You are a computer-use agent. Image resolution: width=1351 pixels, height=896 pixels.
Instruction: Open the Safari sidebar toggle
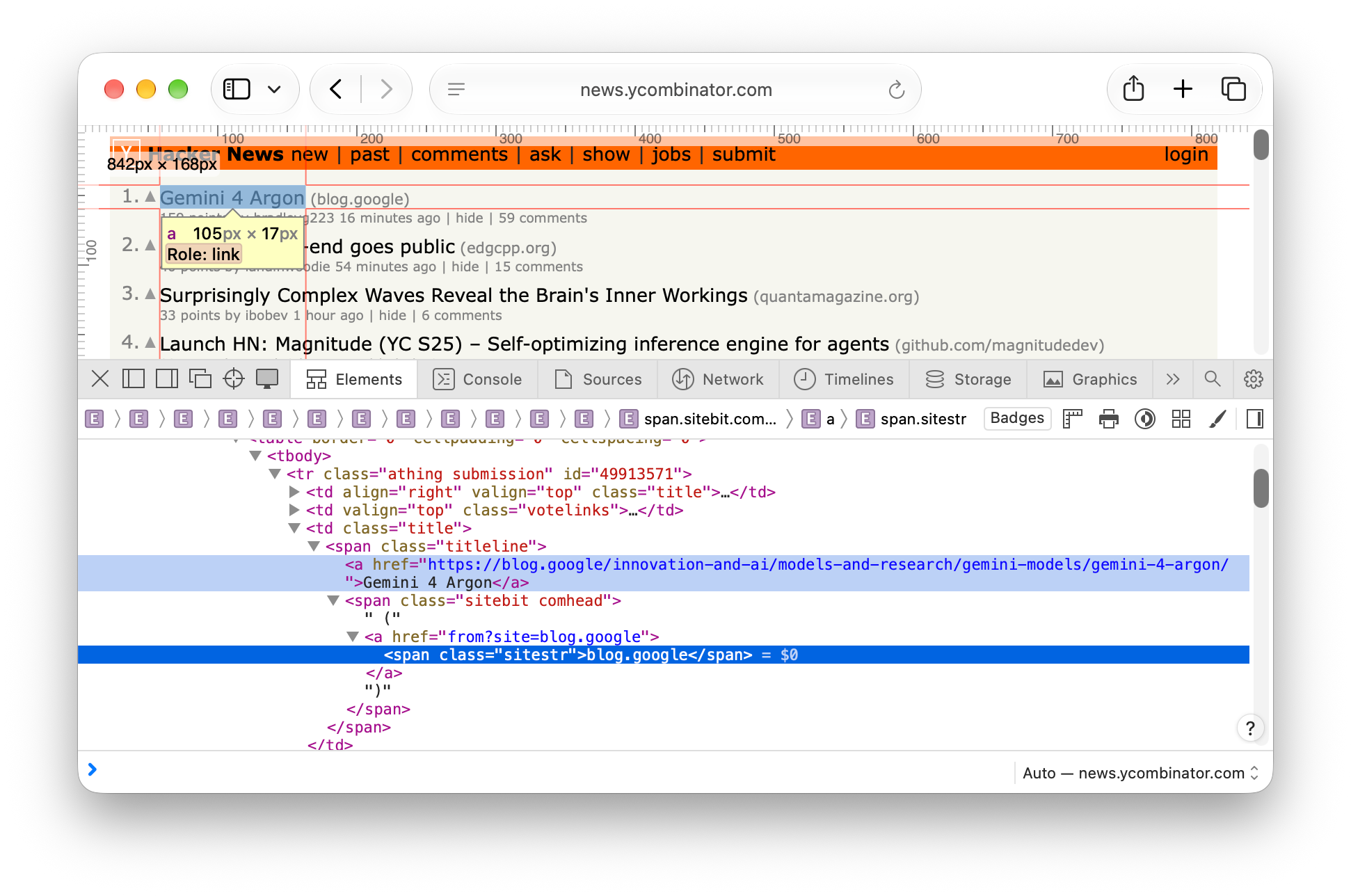[x=237, y=89]
